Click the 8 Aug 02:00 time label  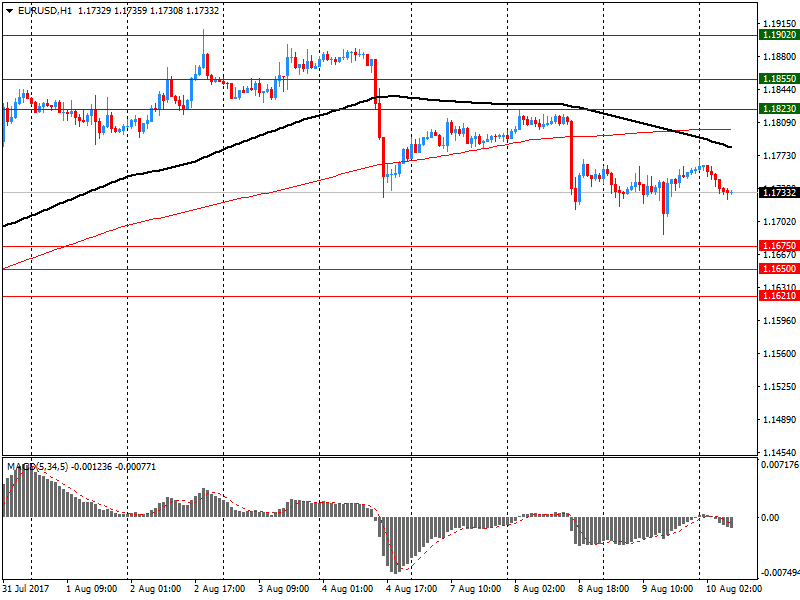[x=539, y=589]
